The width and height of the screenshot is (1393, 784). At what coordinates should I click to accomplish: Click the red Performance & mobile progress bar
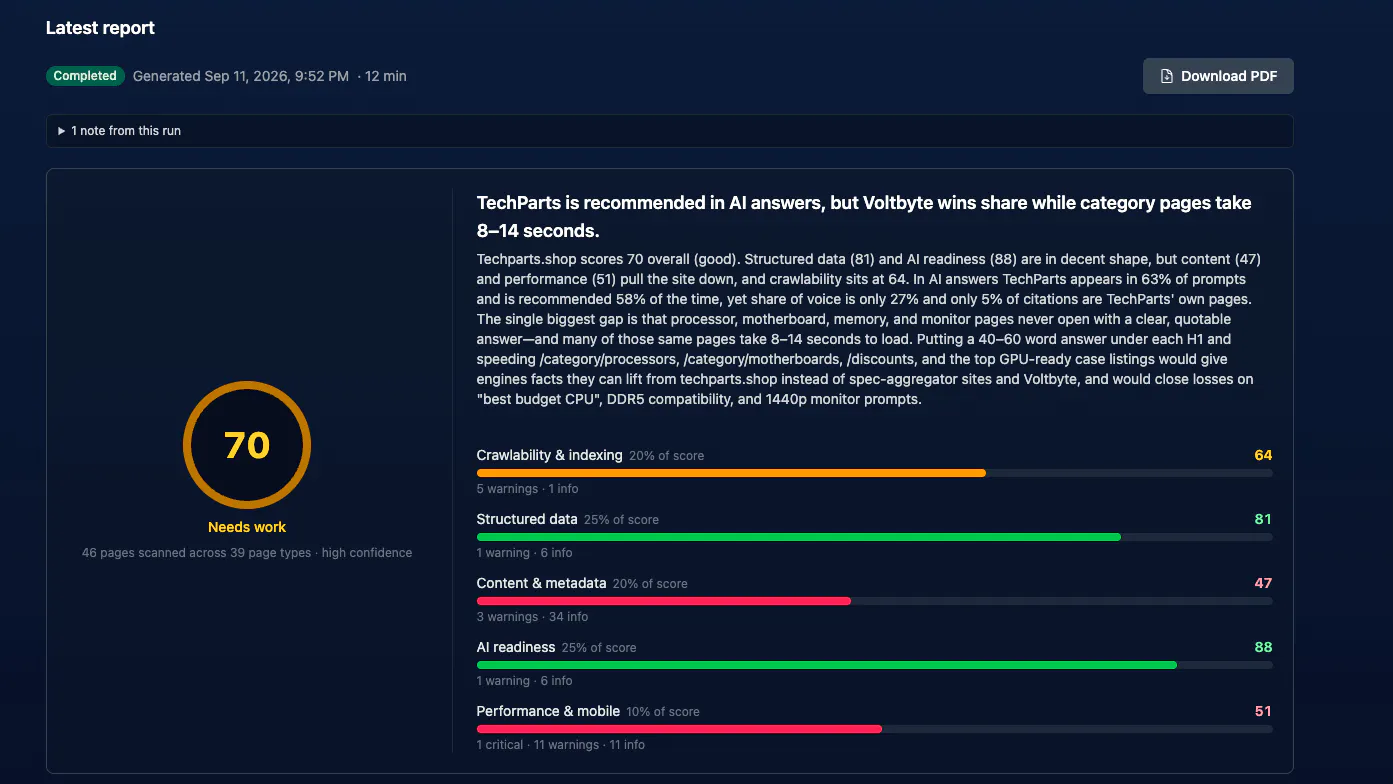[679, 729]
